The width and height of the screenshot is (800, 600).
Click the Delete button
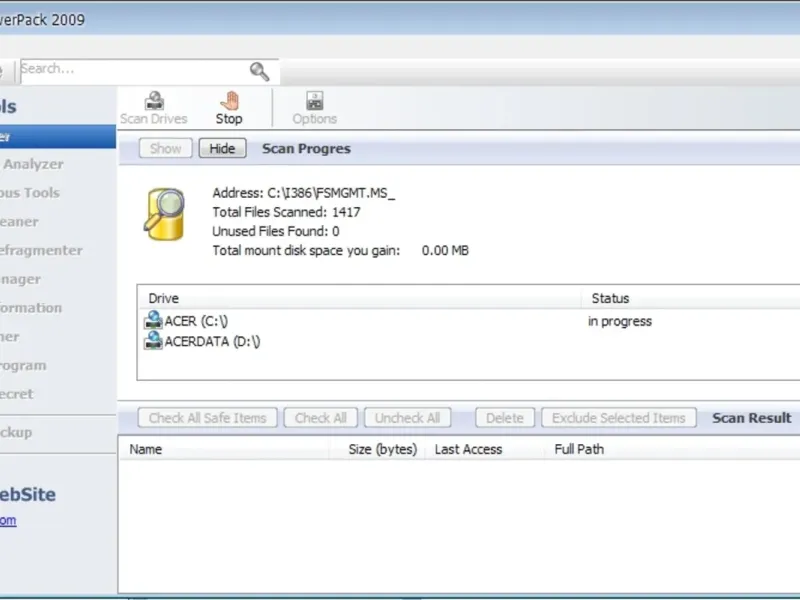point(505,418)
